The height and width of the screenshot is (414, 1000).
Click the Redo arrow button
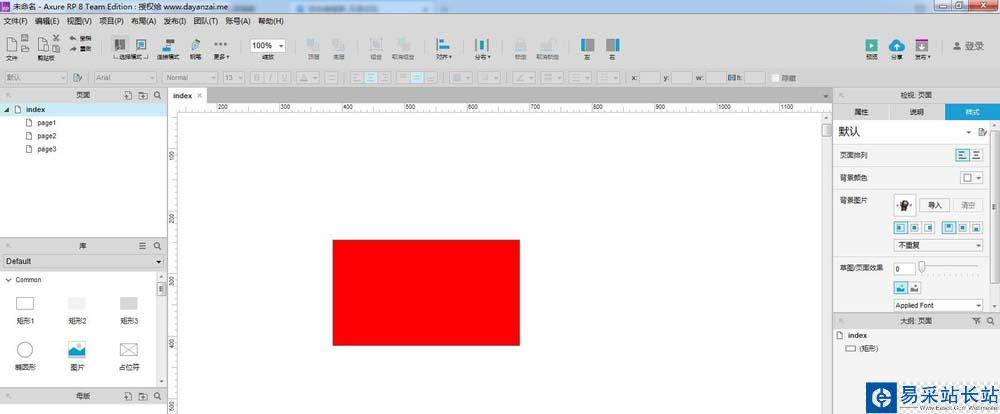pyautogui.click(x=73, y=48)
